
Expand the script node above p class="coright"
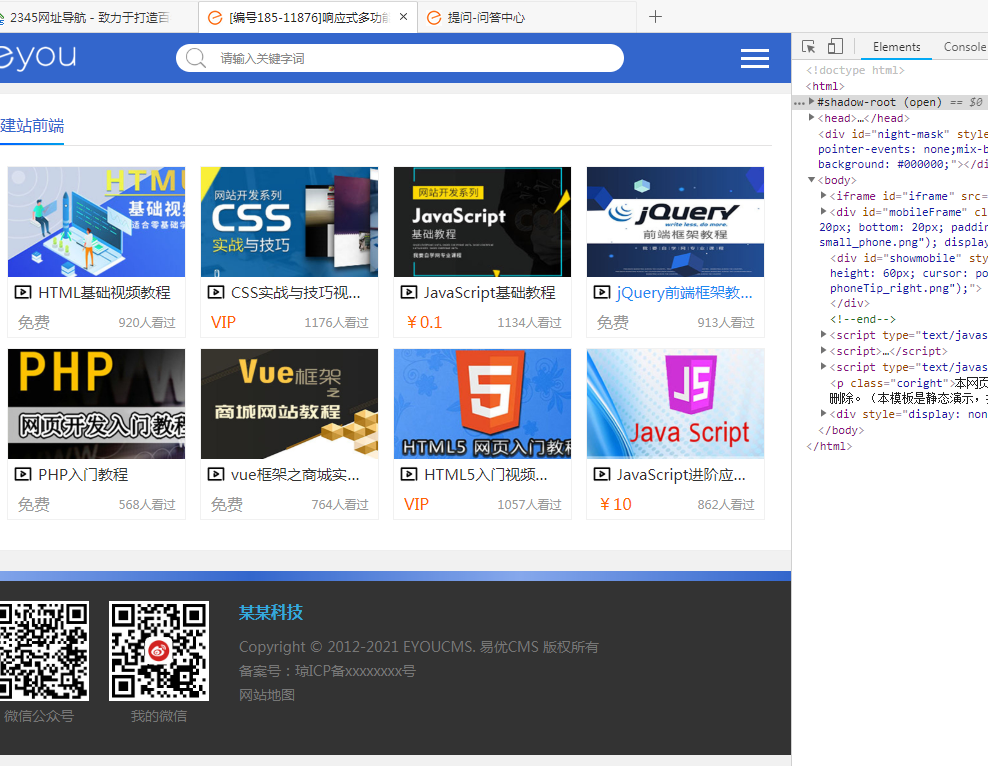pos(824,366)
